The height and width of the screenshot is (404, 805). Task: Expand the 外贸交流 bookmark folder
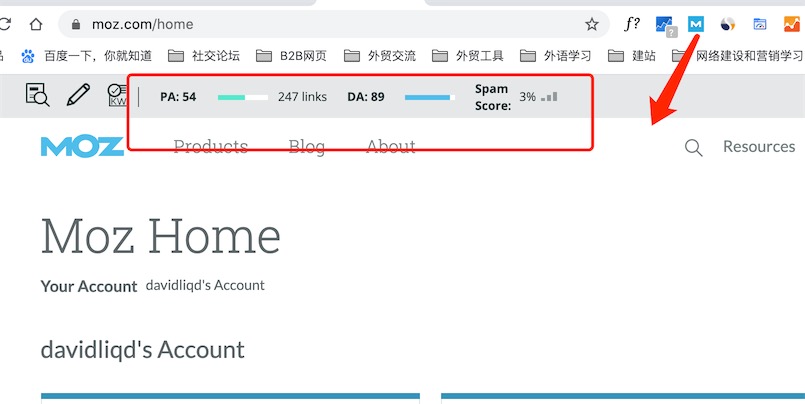379,56
